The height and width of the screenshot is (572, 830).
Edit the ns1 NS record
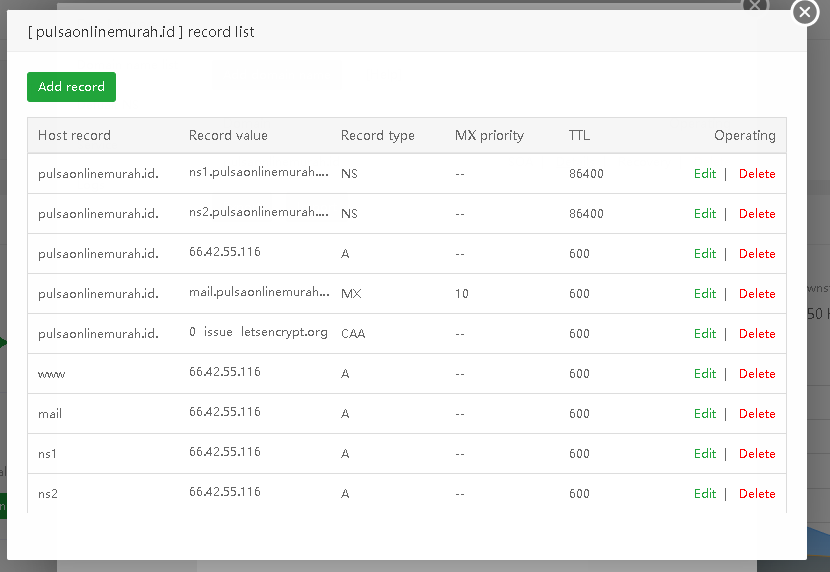click(705, 174)
